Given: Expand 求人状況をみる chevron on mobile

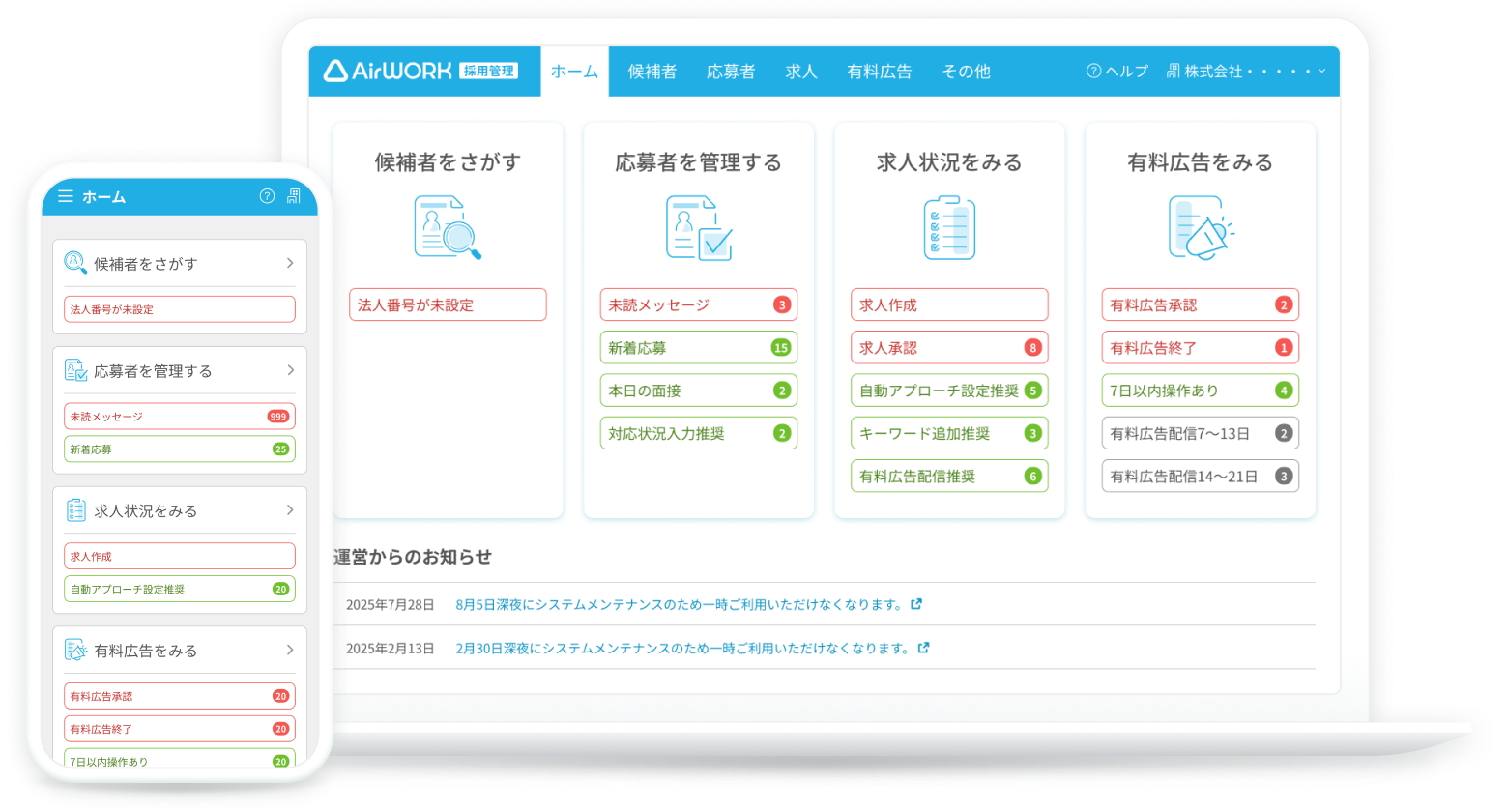Looking at the screenshot, I should [x=289, y=510].
